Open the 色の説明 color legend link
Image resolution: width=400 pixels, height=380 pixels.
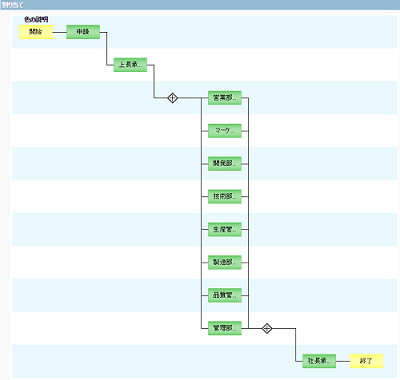tap(36, 19)
